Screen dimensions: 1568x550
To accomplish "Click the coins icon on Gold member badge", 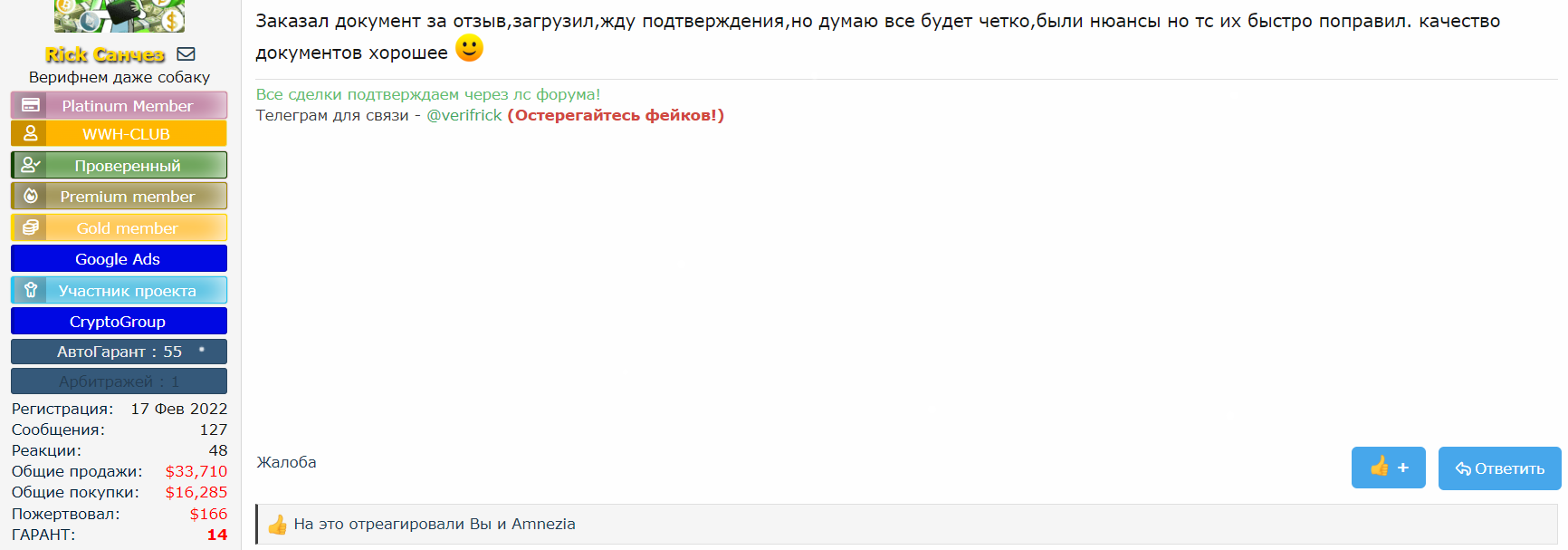I will coord(31,227).
